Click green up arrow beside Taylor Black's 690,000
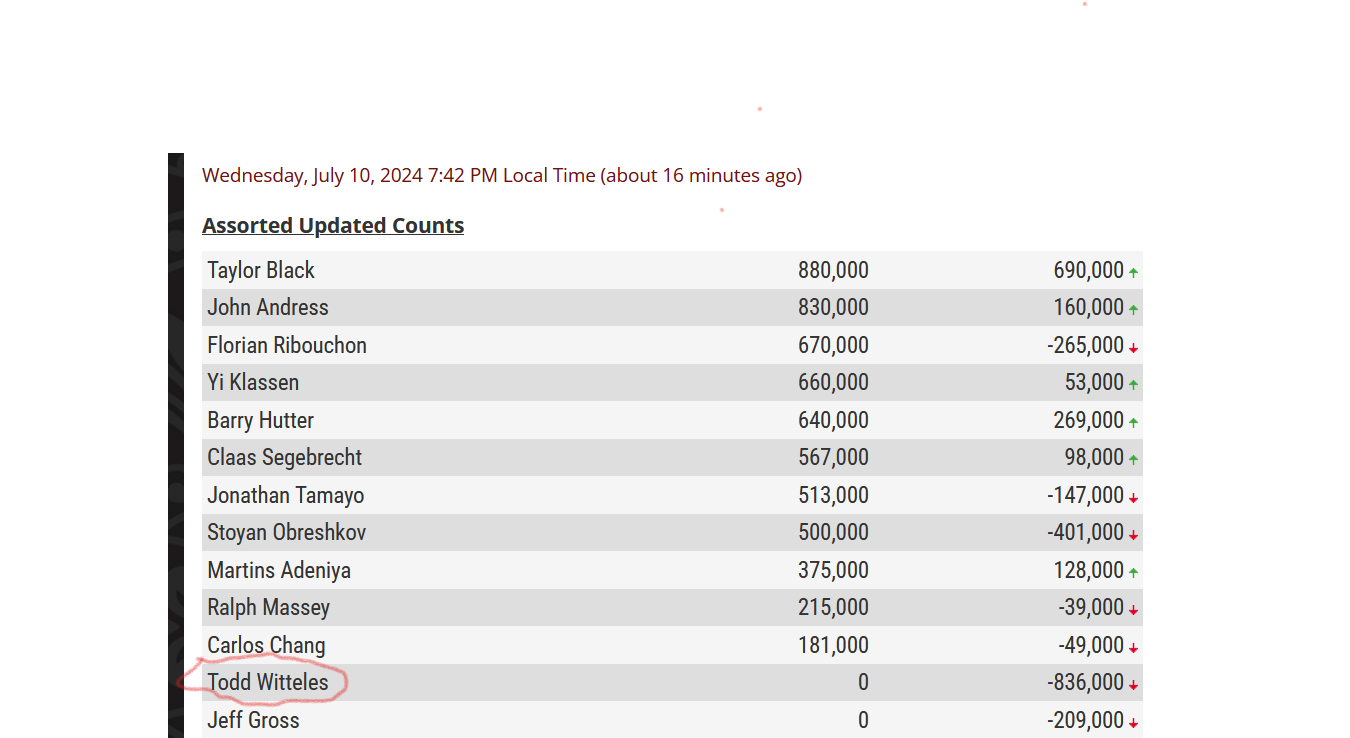The height and width of the screenshot is (738, 1350). click(1133, 272)
